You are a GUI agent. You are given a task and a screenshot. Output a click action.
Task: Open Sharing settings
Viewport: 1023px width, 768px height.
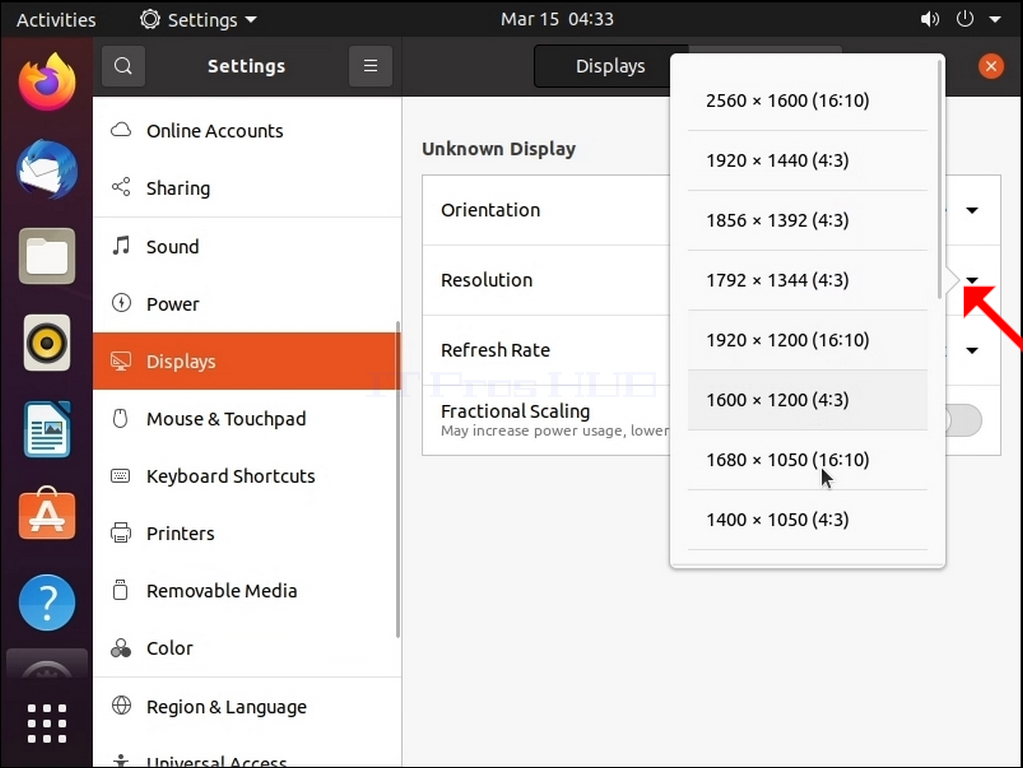(x=247, y=188)
